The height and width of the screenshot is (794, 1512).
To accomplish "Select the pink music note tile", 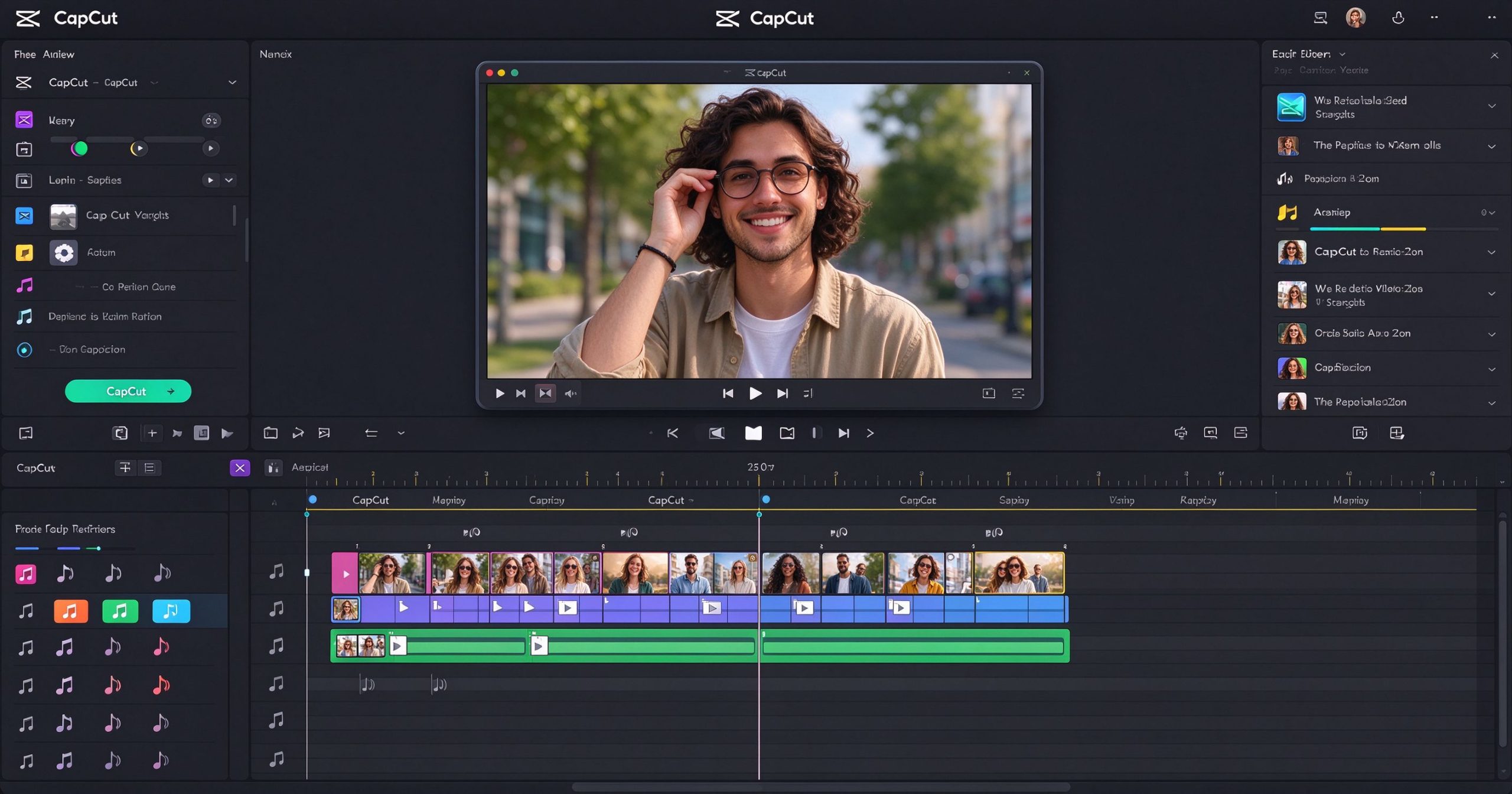I will tap(25, 574).
